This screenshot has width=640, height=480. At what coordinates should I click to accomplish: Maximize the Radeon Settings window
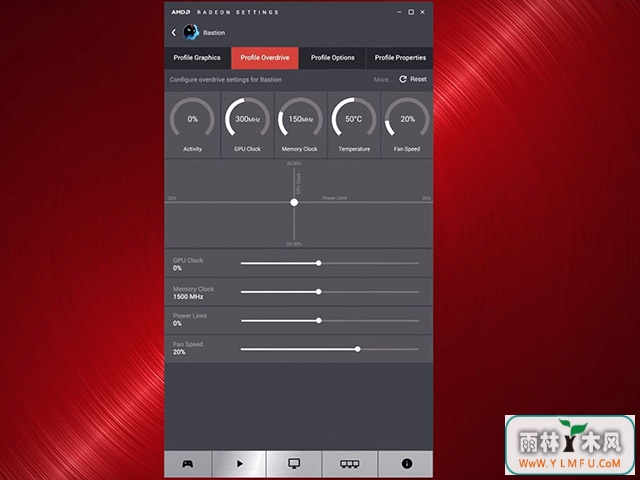click(411, 12)
